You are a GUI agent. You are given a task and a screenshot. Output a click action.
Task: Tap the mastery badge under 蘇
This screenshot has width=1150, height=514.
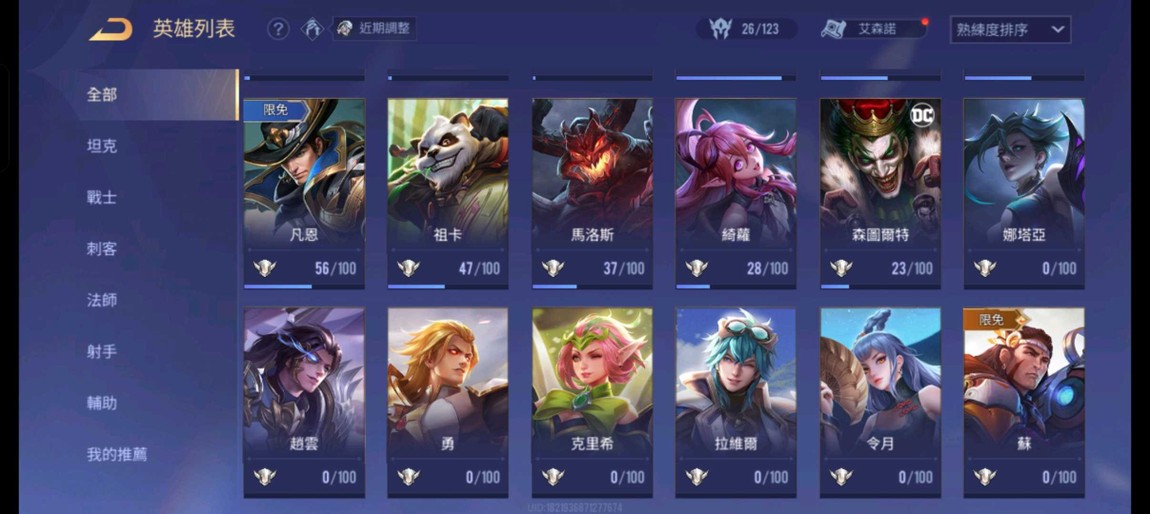point(984,477)
